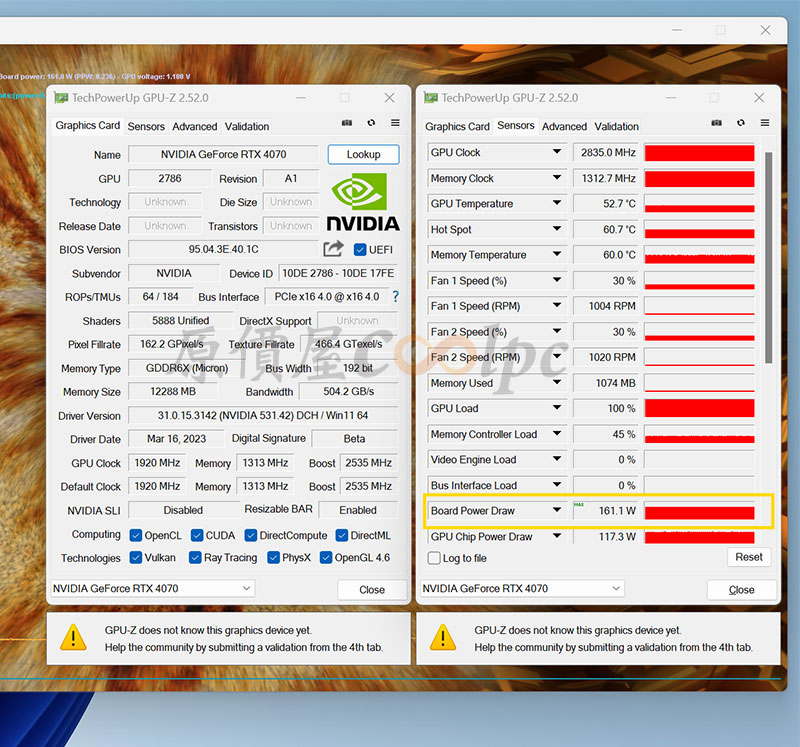Open Memory Temperature sensor dropdown arrow

click(557, 254)
